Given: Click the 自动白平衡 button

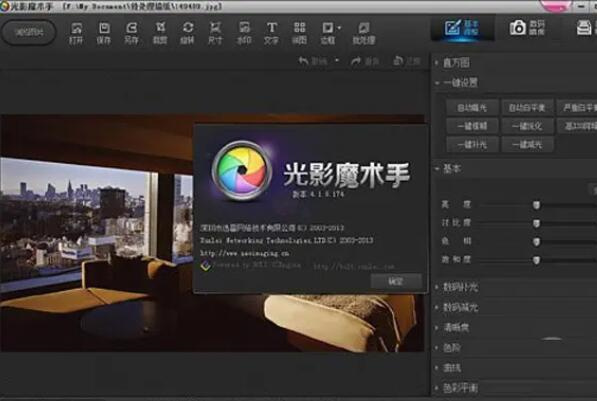Looking at the screenshot, I should tap(527, 108).
